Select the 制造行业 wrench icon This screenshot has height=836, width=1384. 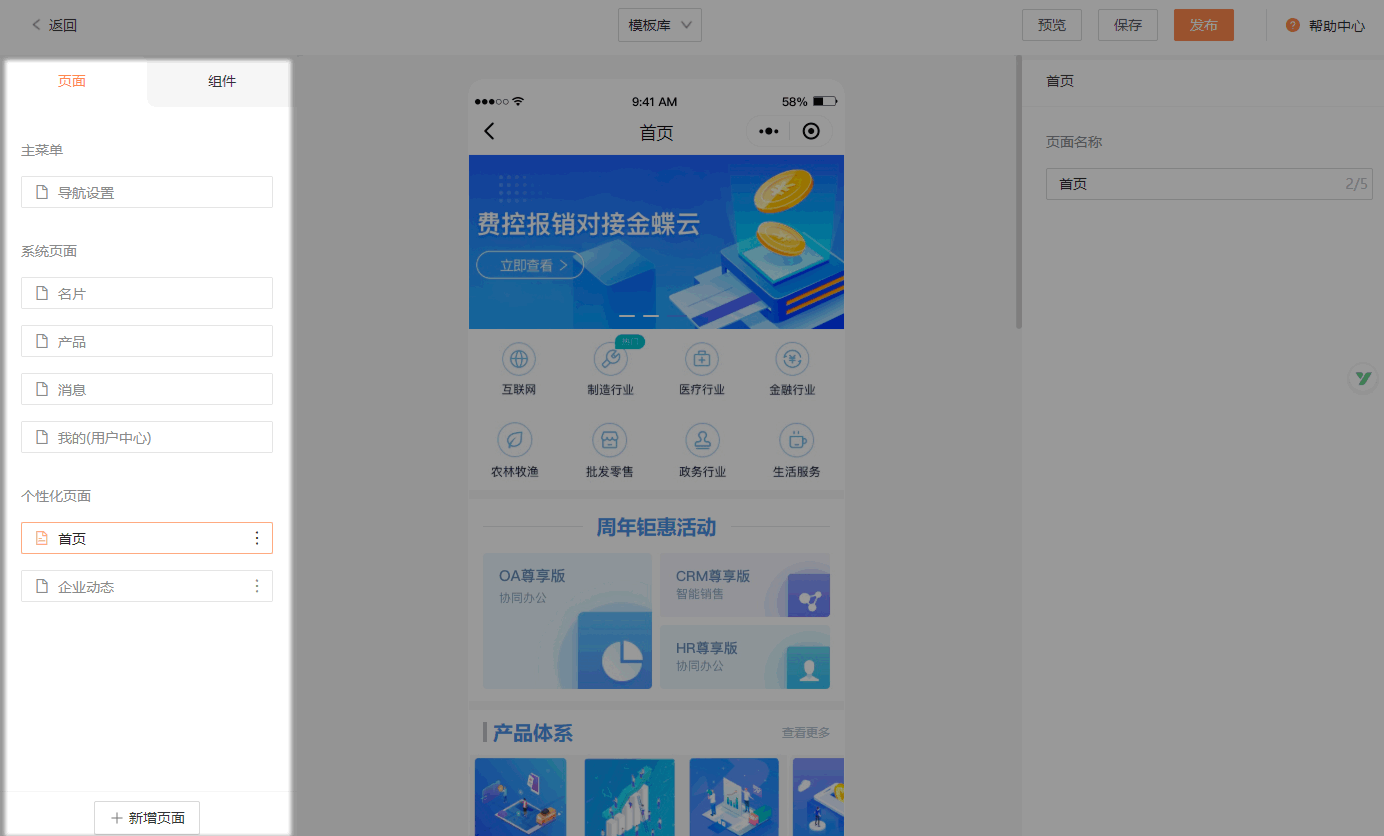click(610, 358)
